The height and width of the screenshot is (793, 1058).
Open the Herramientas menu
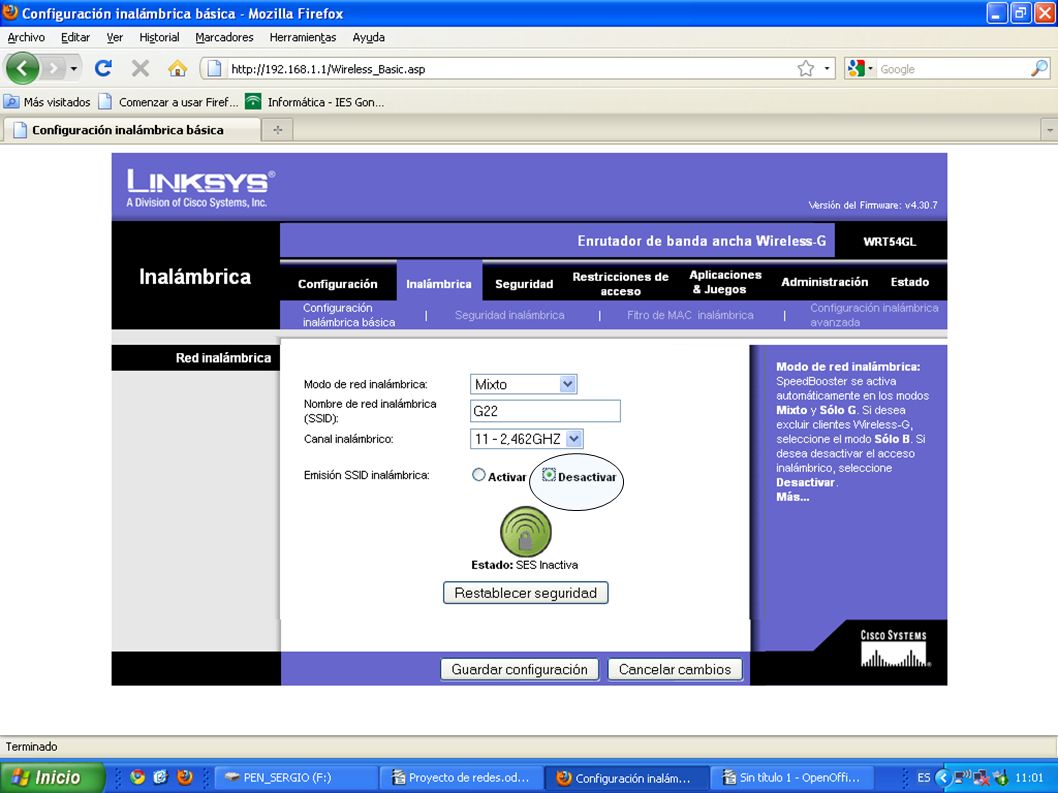click(x=302, y=37)
